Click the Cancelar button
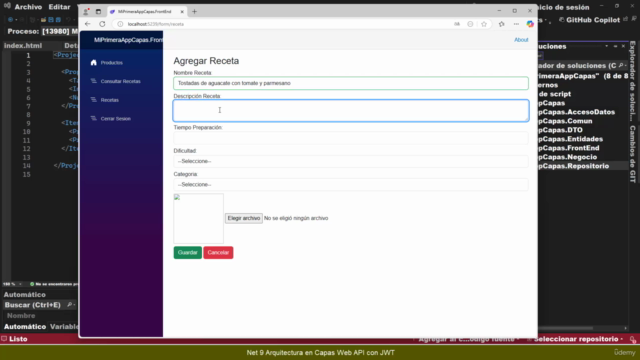Viewport: 640px width, 360px height. pyautogui.click(x=218, y=253)
